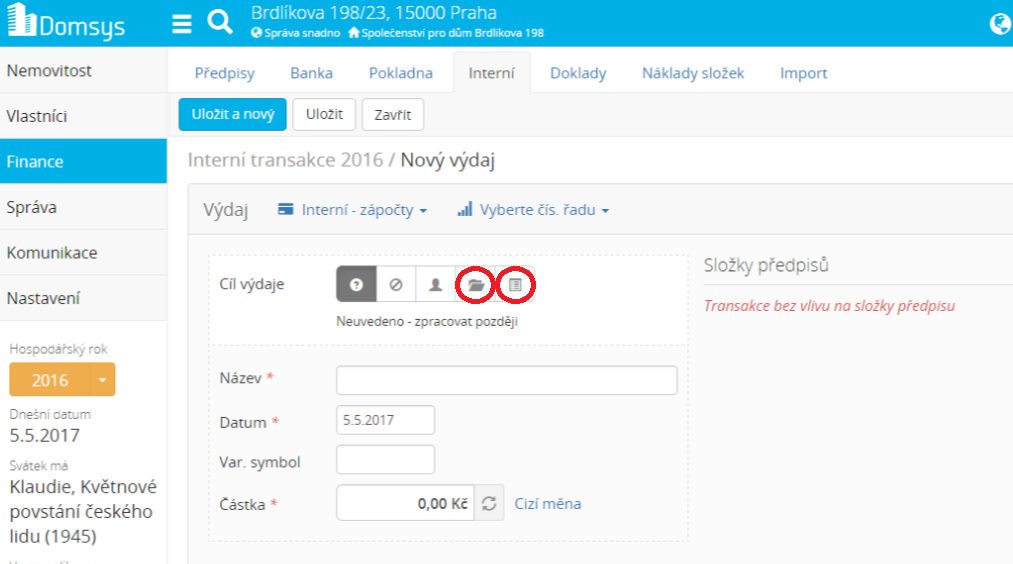
Task: Open Komunikace in the sidebar
Action: [x=83, y=253]
